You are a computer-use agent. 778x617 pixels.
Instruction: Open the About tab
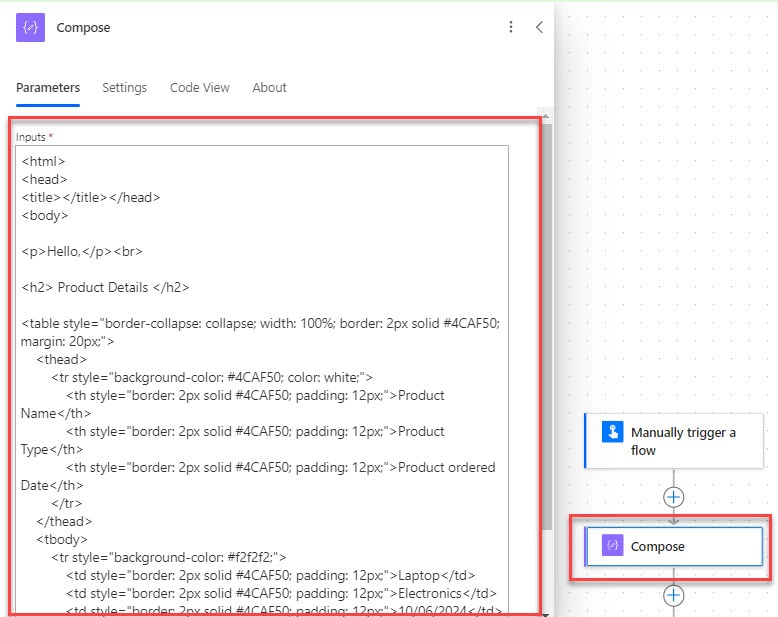coord(269,88)
